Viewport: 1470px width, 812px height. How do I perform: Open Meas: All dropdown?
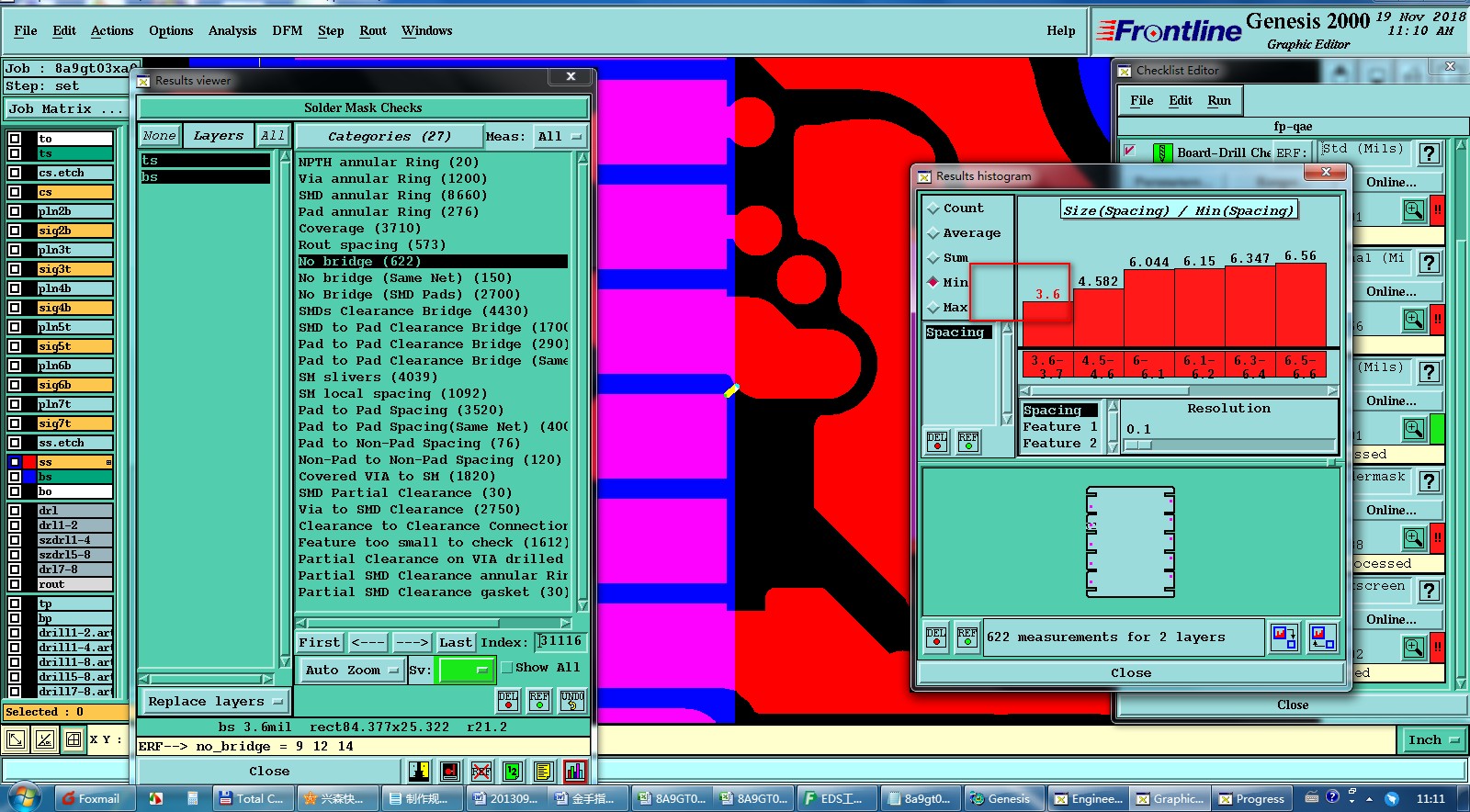click(561, 137)
